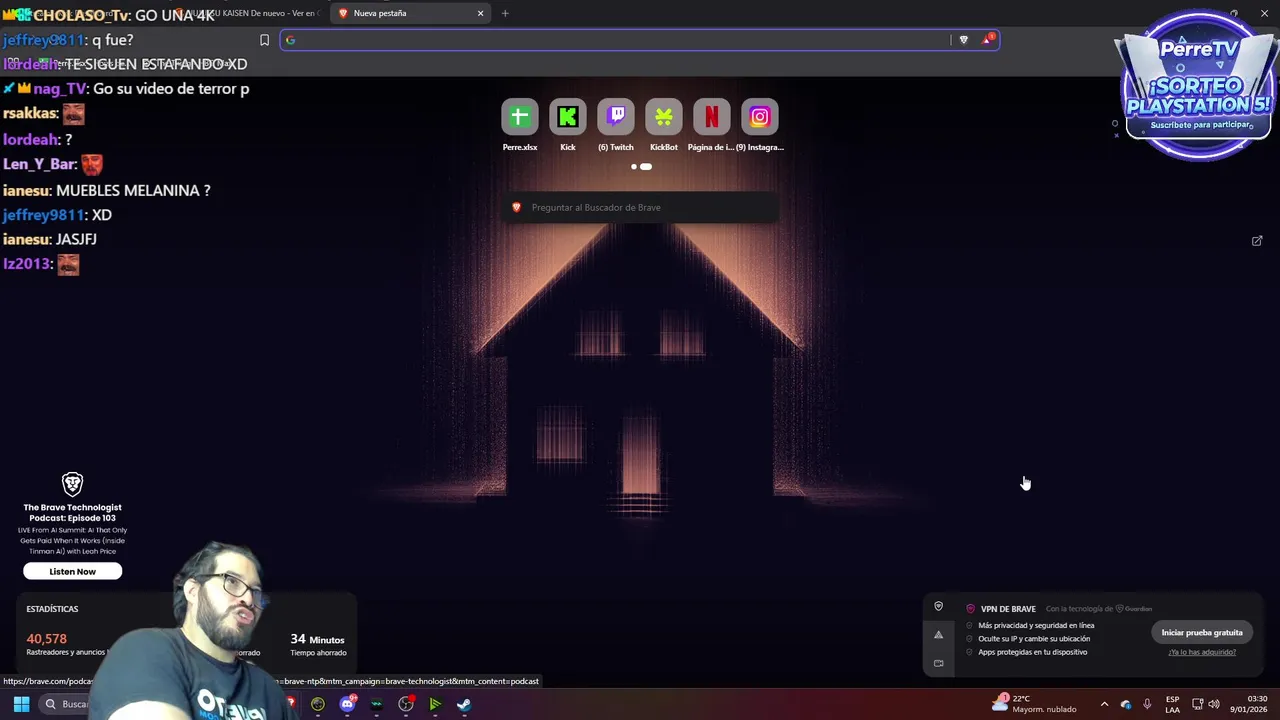Click the background image credit link icon

(1257, 241)
